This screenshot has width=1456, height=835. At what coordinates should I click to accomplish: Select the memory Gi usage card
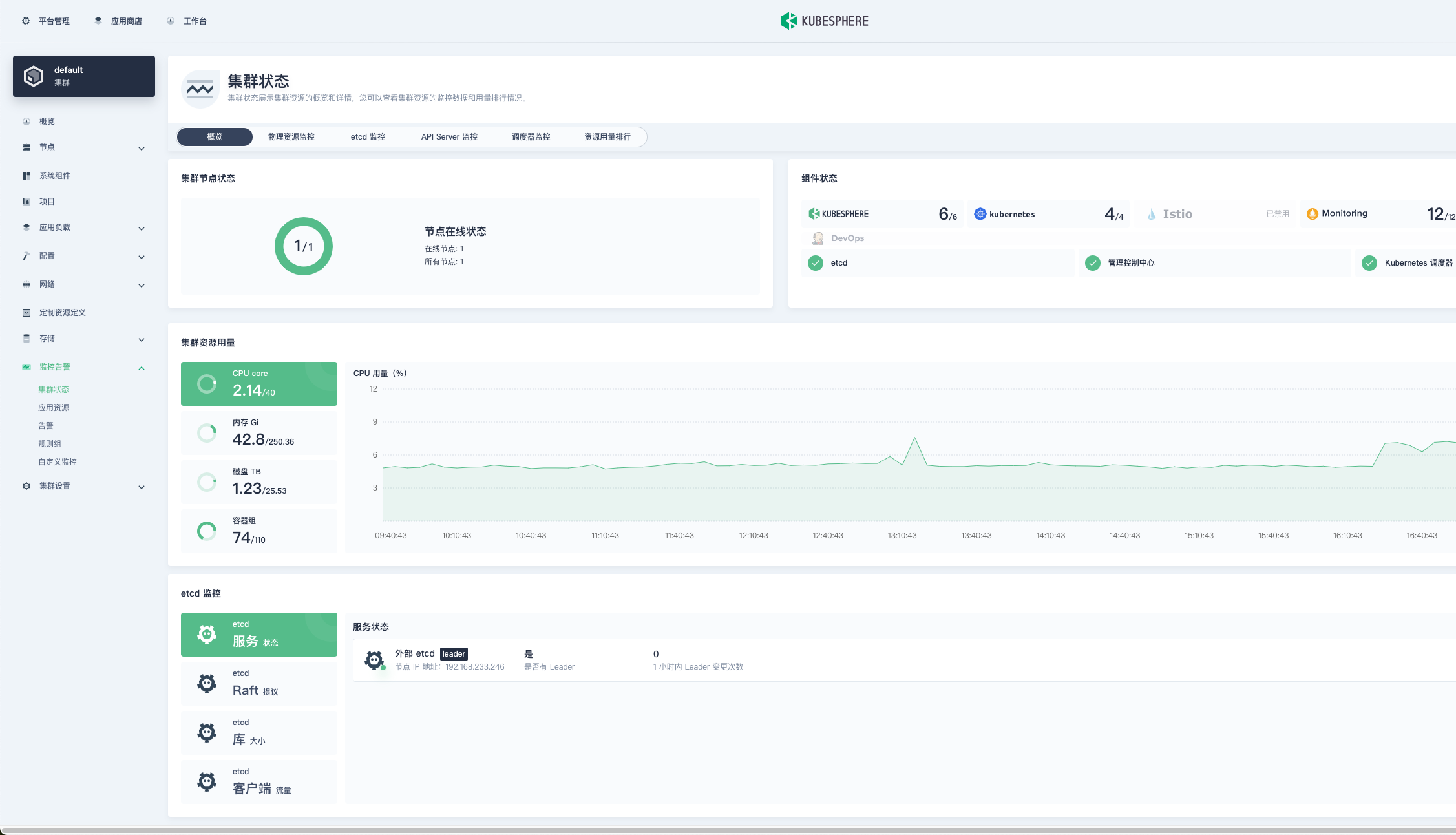click(x=258, y=433)
